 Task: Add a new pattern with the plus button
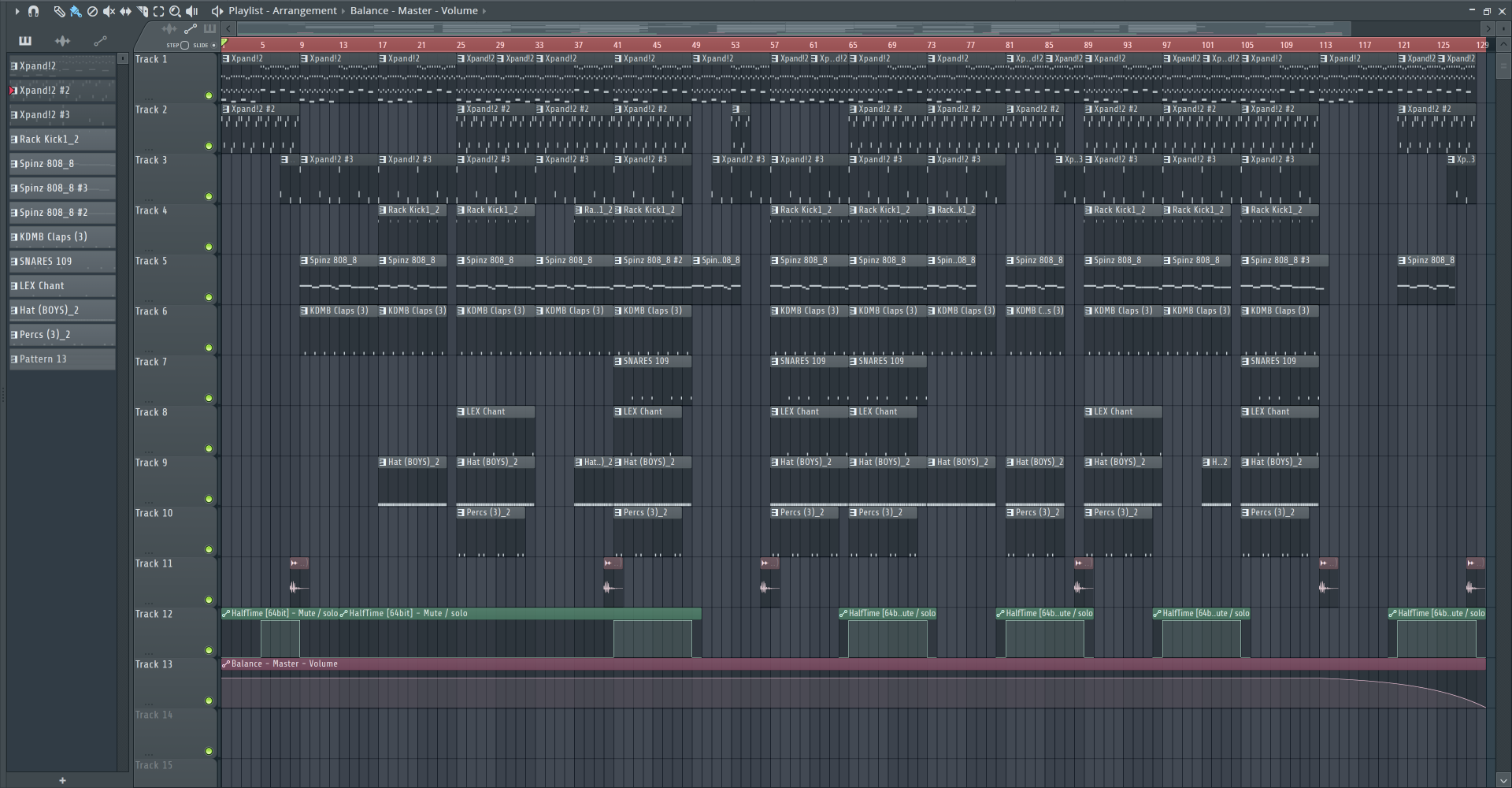62,780
